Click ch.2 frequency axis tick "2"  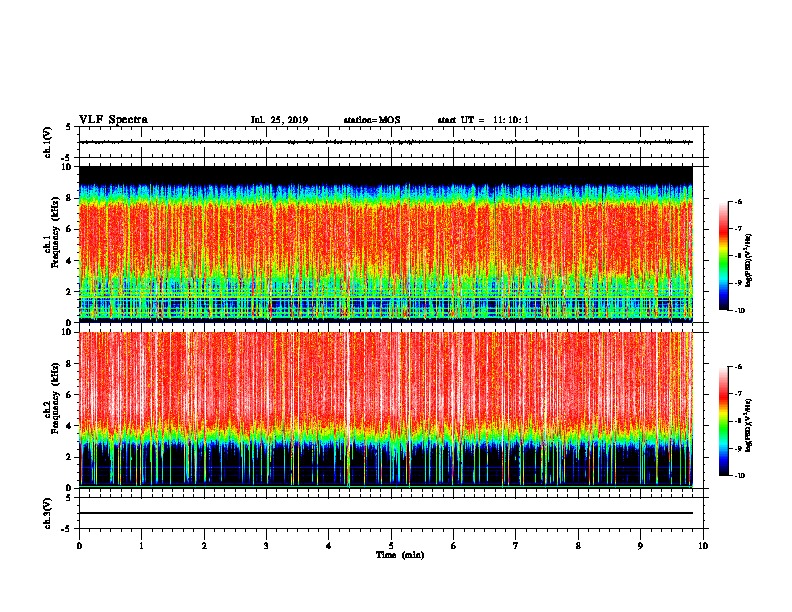click(69, 457)
